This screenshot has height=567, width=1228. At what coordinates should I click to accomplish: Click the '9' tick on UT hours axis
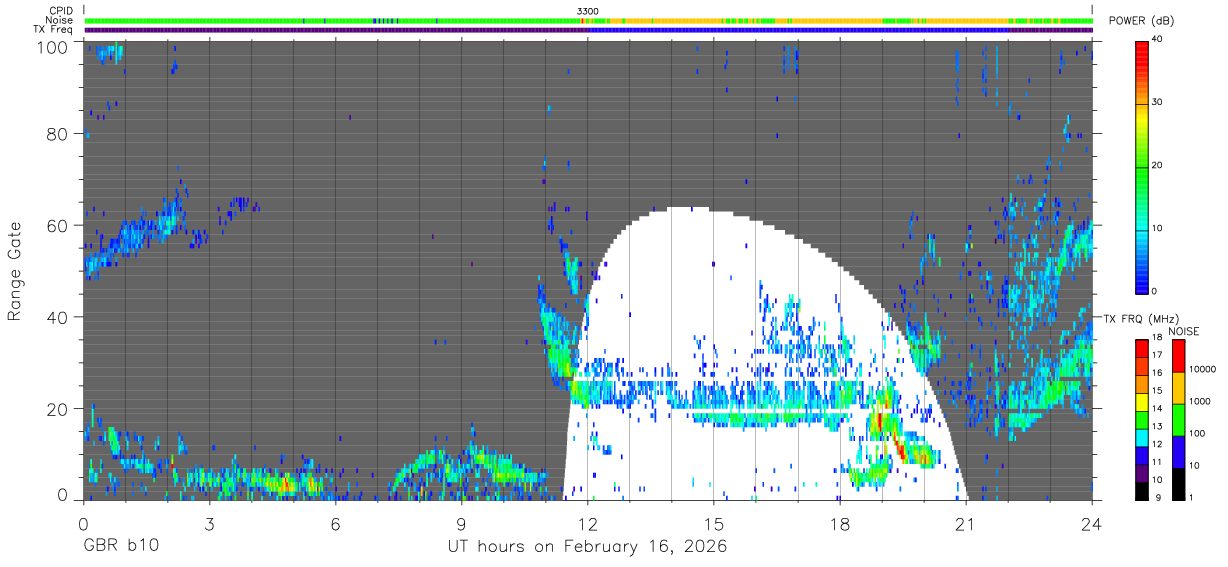pos(462,523)
